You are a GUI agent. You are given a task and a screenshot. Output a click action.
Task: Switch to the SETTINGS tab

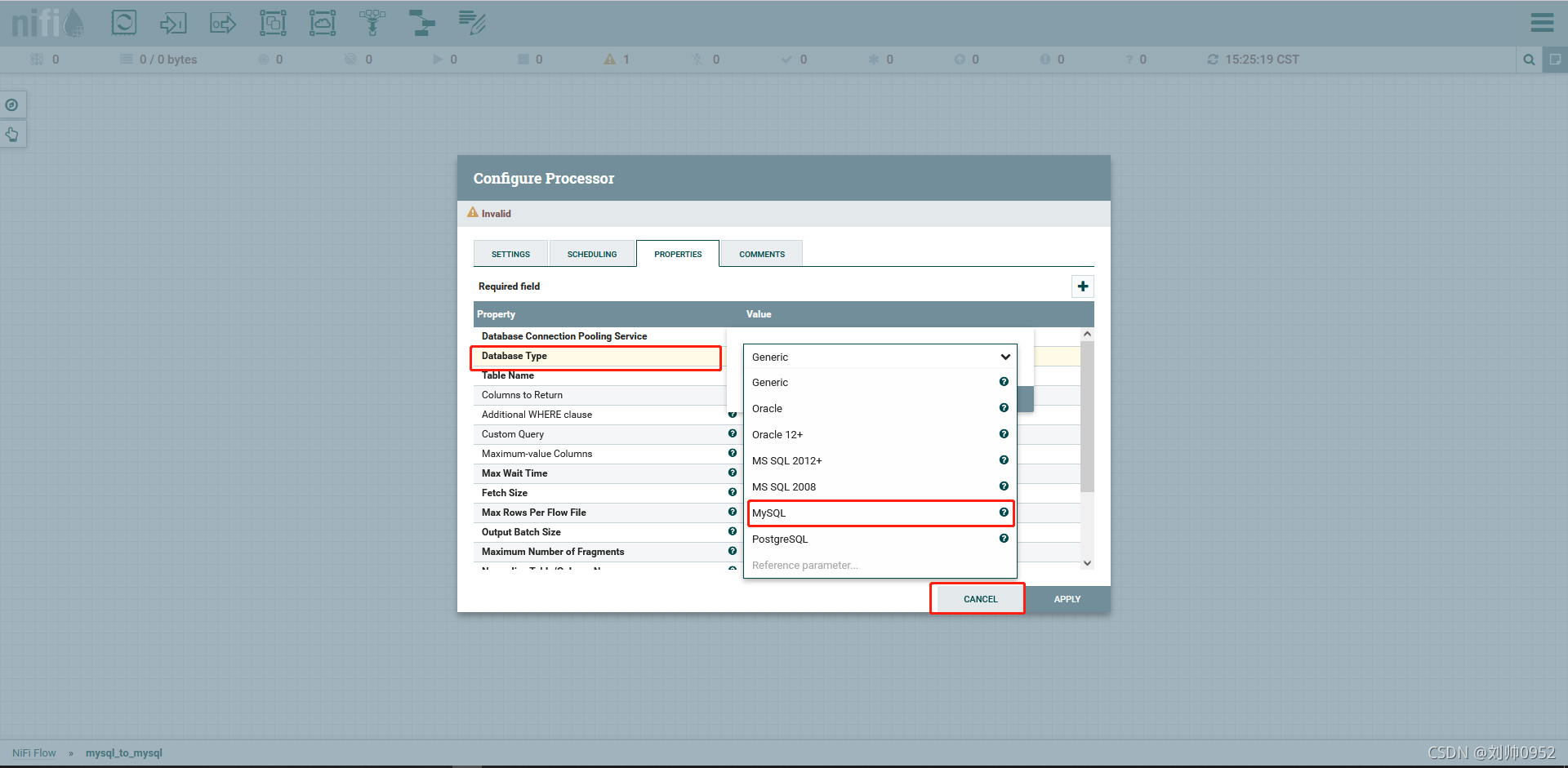pos(510,254)
